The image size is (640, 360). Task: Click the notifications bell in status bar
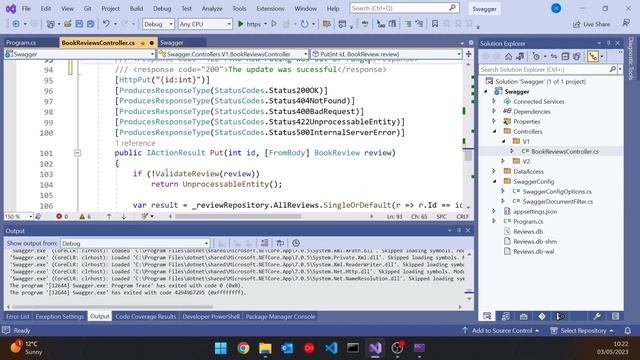[x=628, y=330]
